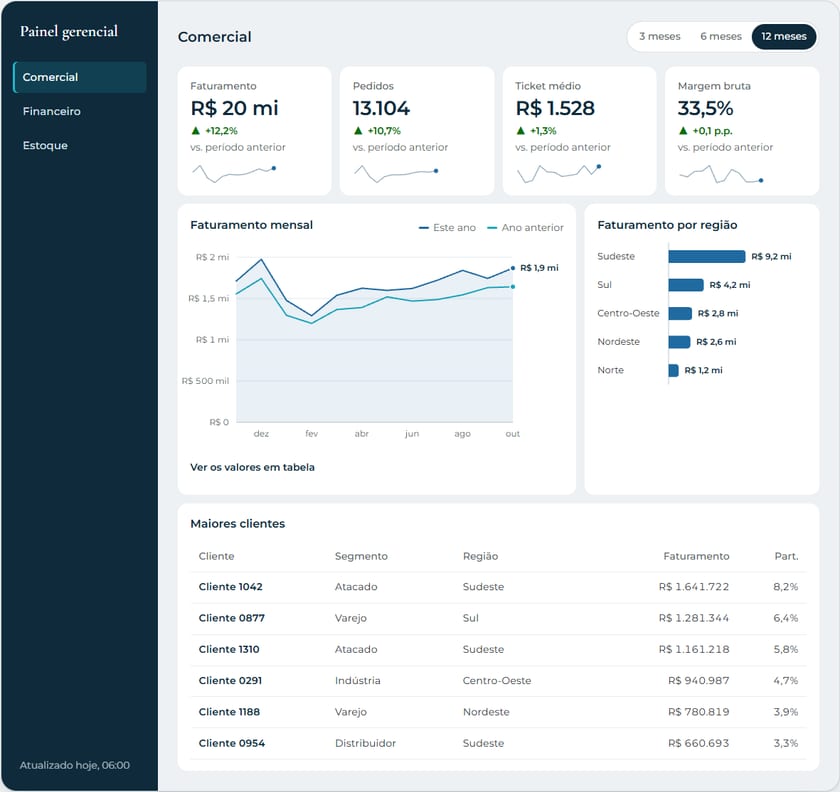Click the Ticket médio card sparkline
The width and height of the screenshot is (840, 792).
tap(559, 174)
